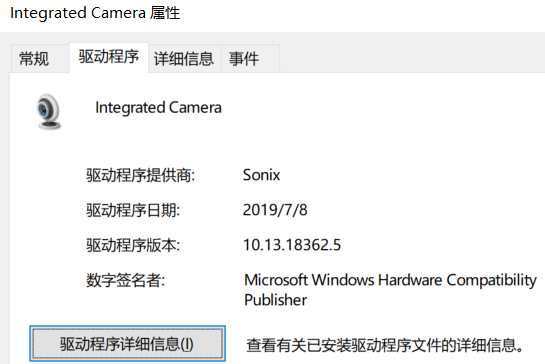Click the 驱动程序日期 label
Image resolution: width=545 pixels, height=364 pixels.
pyautogui.click(x=133, y=210)
